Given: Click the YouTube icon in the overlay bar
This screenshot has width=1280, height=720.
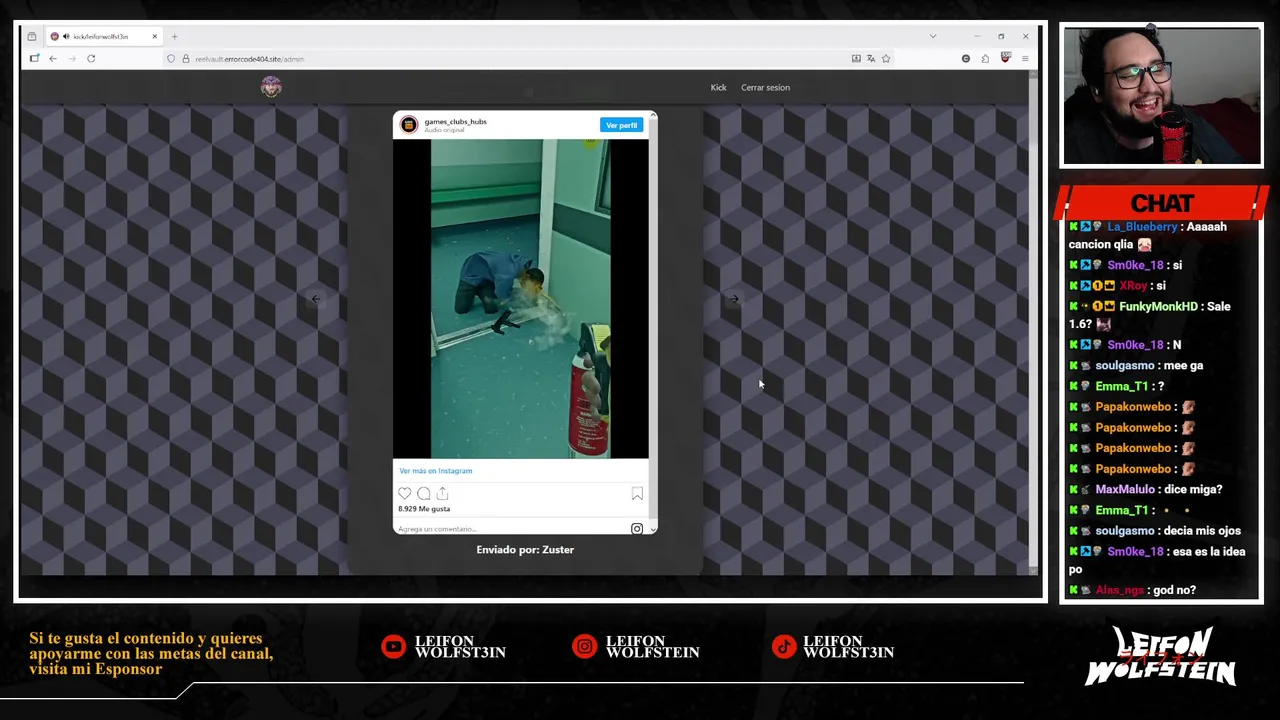Looking at the screenshot, I should (x=393, y=647).
